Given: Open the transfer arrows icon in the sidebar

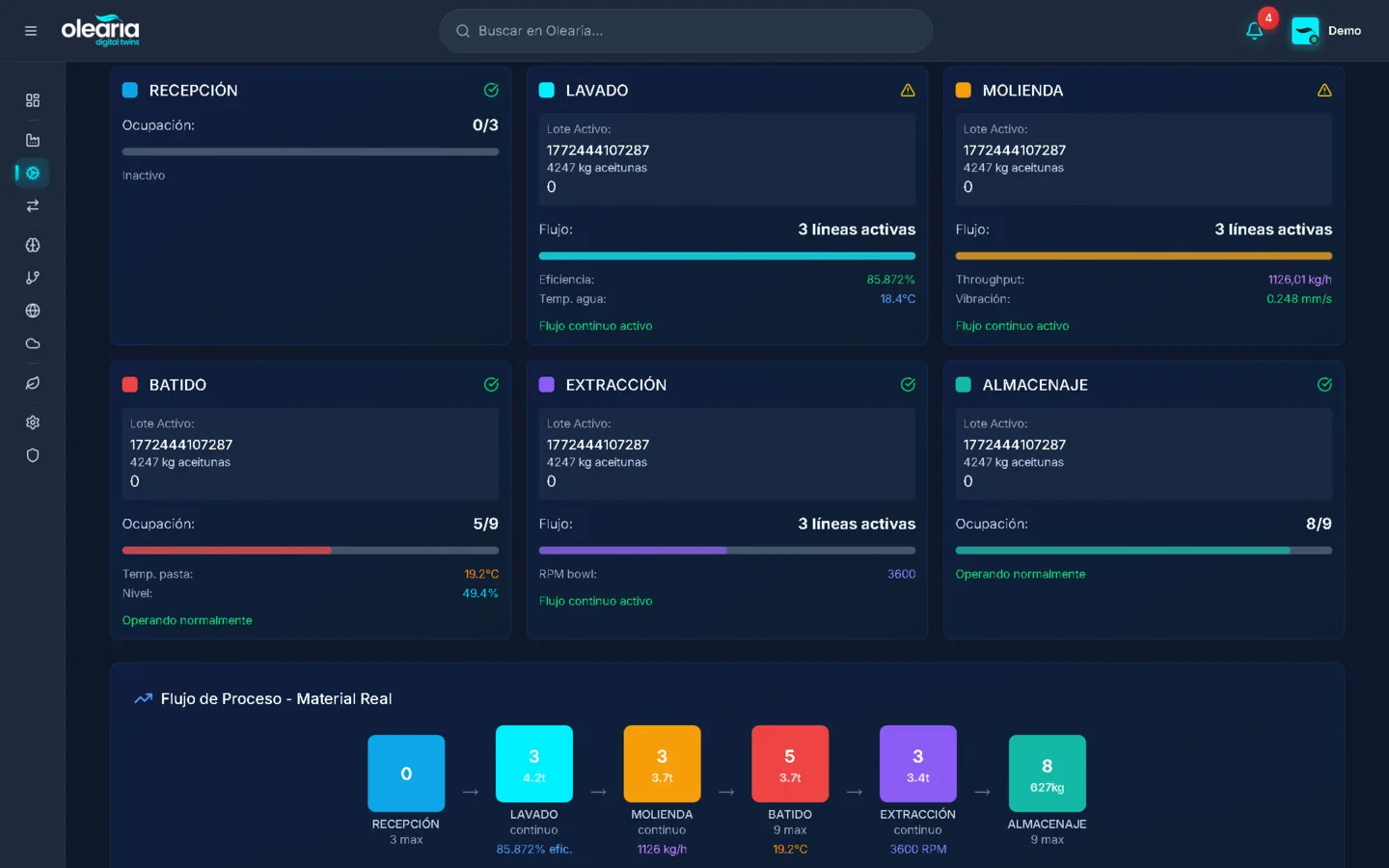Looking at the screenshot, I should click(x=32, y=205).
